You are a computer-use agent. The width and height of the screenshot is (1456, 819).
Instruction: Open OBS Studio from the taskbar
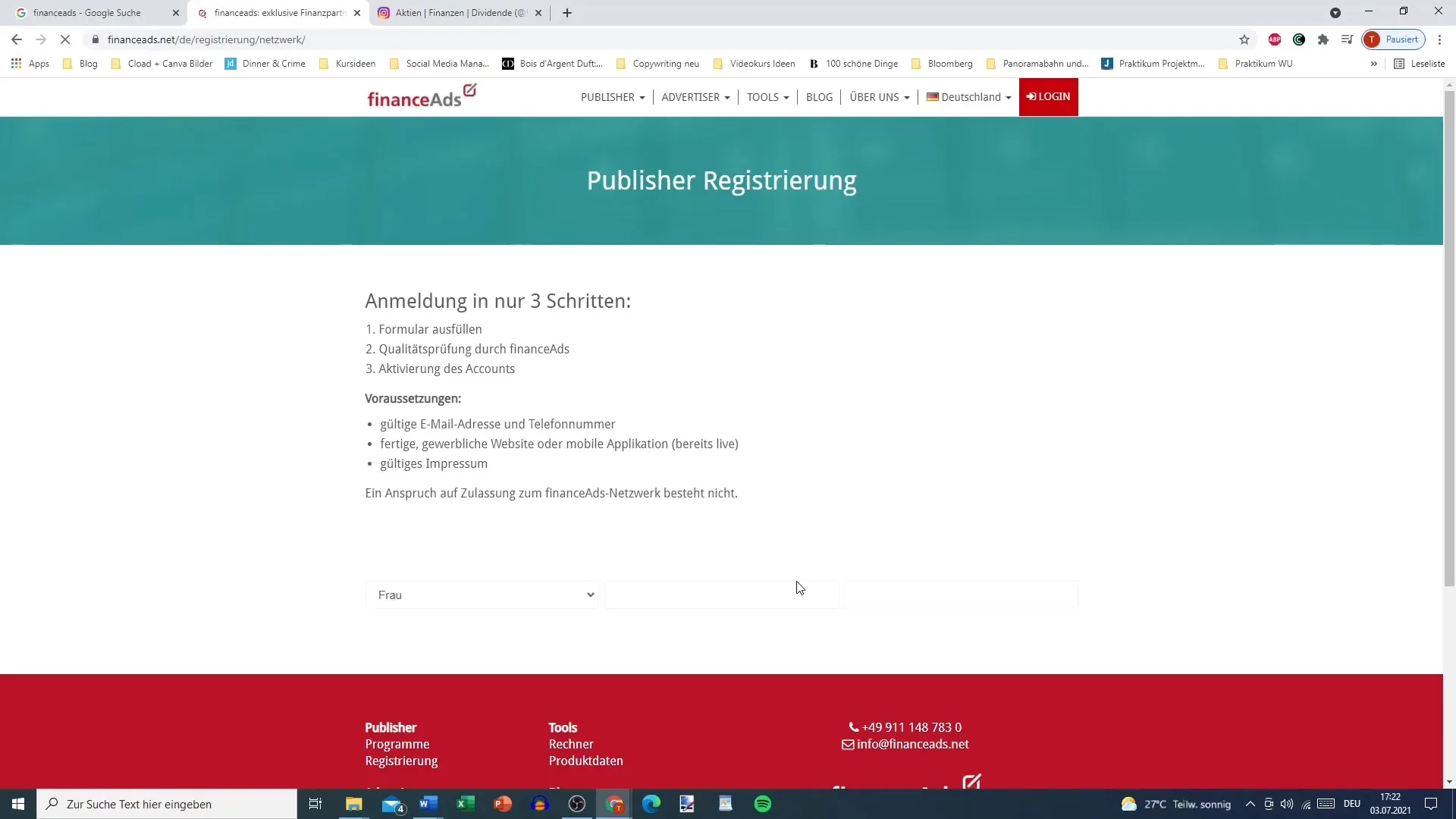(x=576, y=804)
